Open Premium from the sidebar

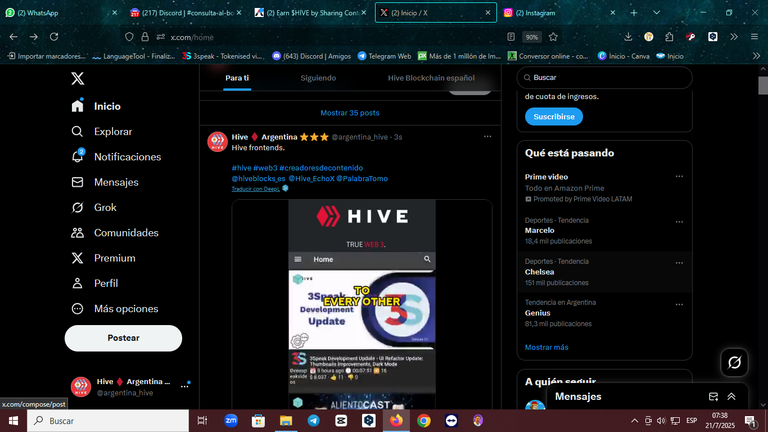pyautogui.click(x=103, y=258)
